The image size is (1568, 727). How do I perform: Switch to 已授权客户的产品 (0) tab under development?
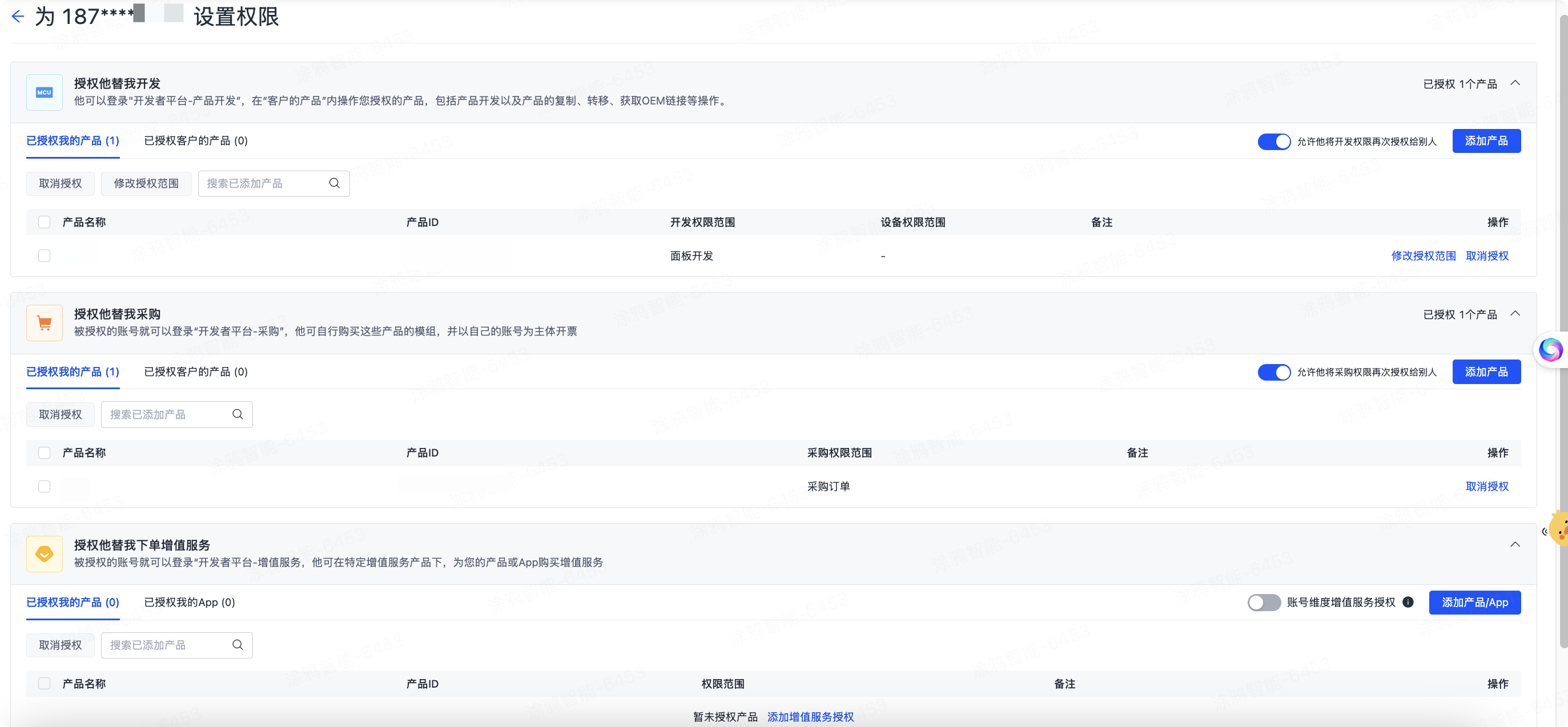click(196, 140)
